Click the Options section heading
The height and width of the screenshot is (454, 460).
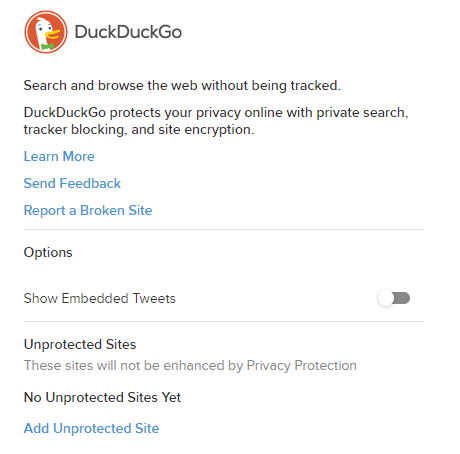(x=48, y=253)
